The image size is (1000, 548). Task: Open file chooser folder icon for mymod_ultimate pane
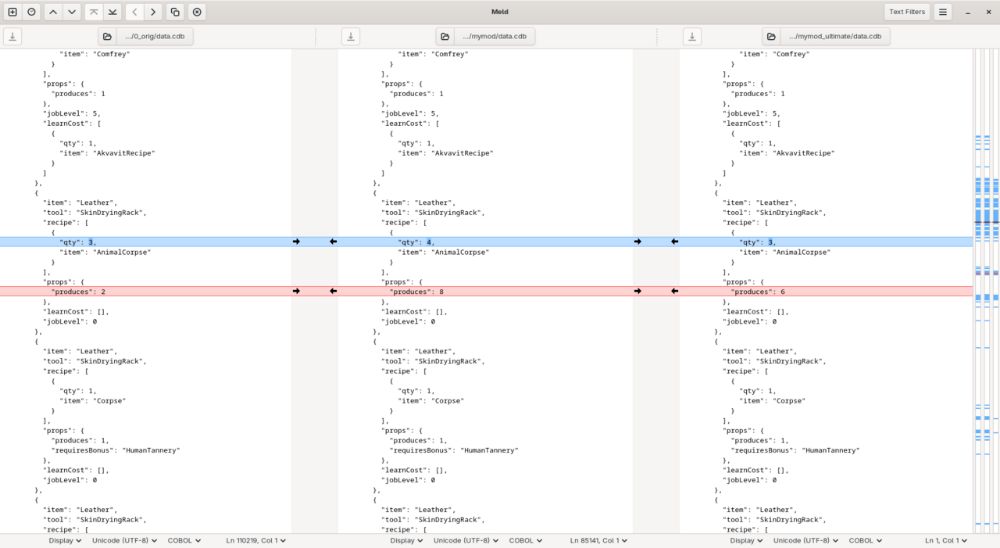[x=771, y=36]
